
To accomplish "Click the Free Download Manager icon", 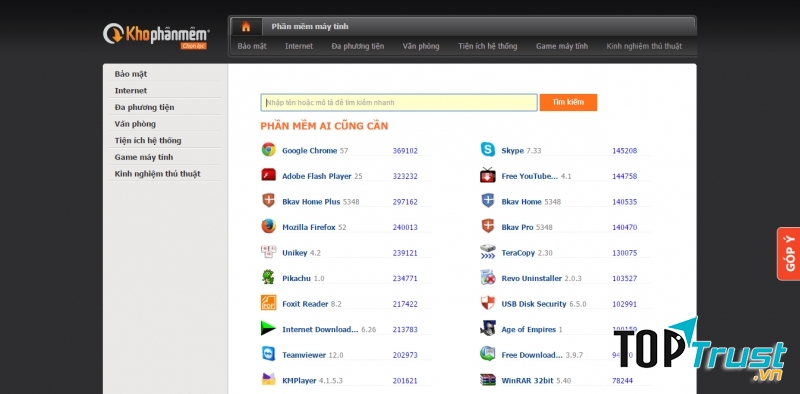I will pyautogui.click(x=488, y=354).
